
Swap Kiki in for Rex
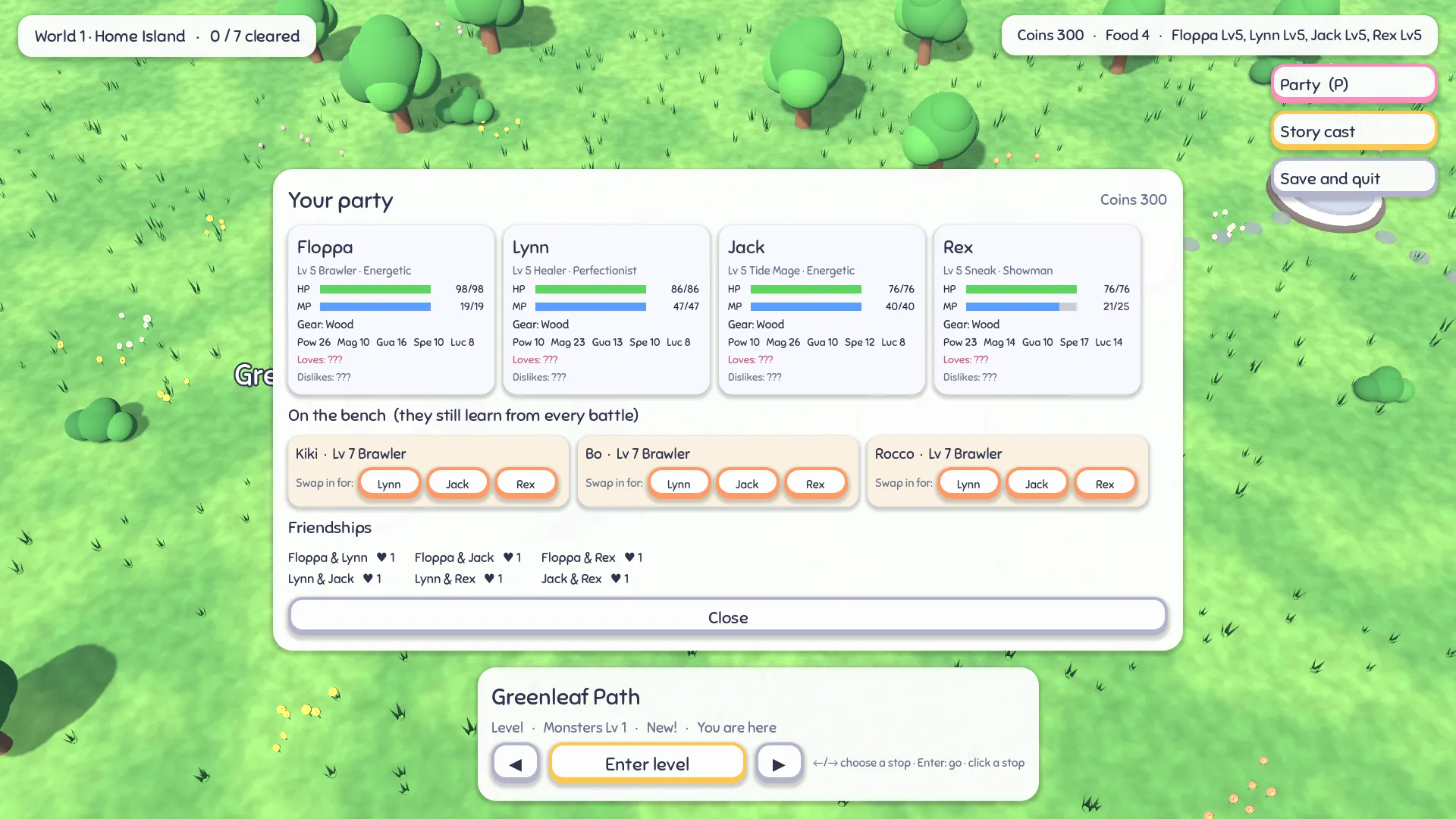(526, 484)
